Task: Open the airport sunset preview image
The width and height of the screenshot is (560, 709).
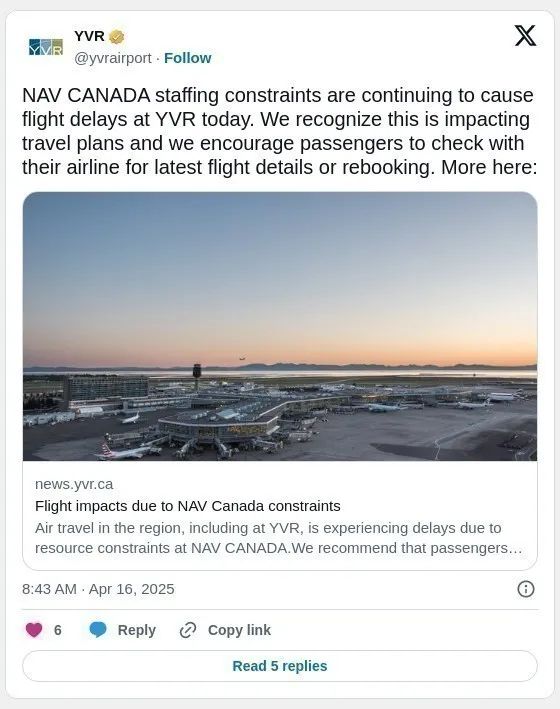Action: click(x=280, y=326)
